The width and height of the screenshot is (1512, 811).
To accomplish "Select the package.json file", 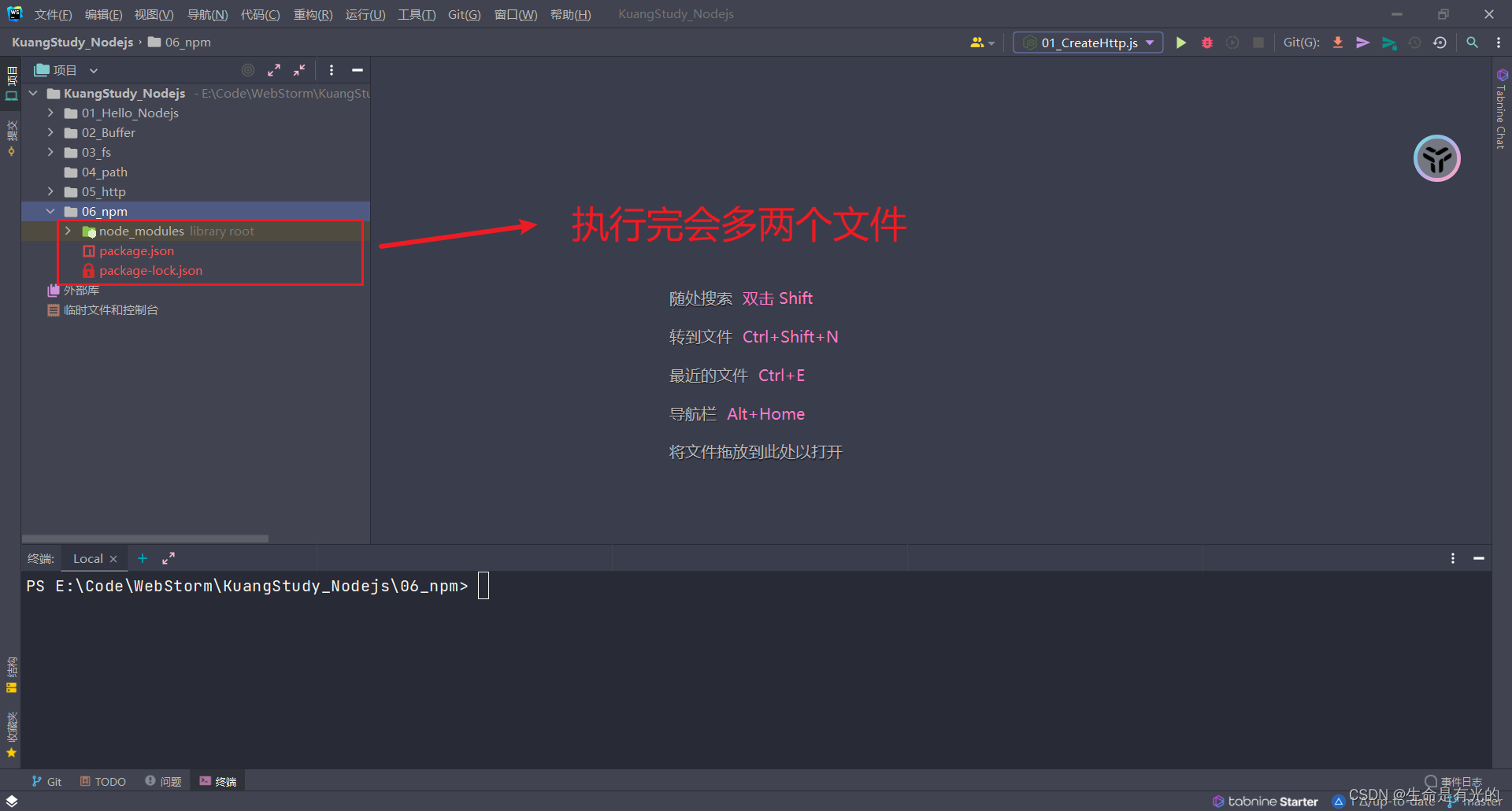I will click(136, 250).
